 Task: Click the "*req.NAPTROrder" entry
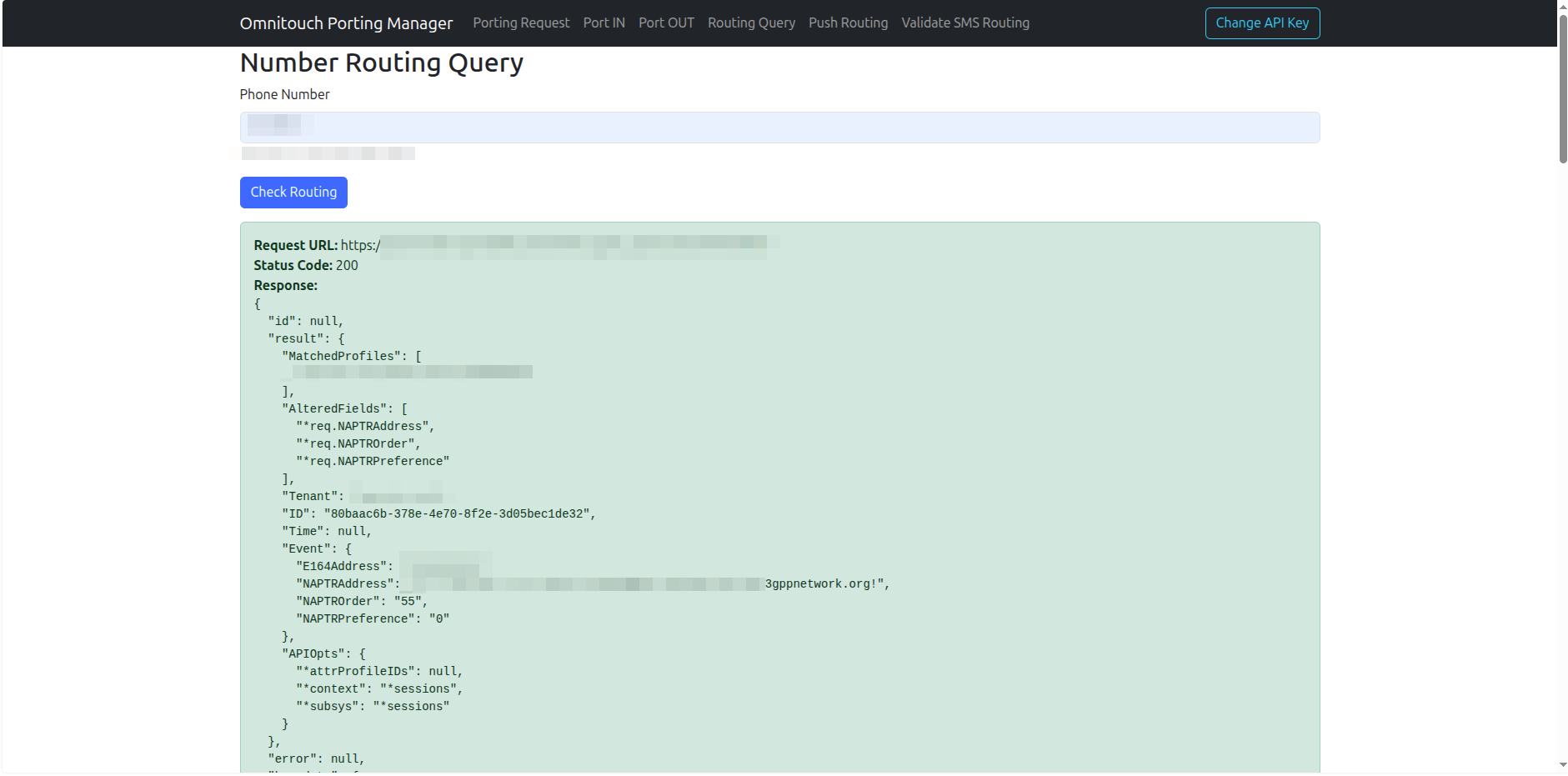tap(358, 443)
